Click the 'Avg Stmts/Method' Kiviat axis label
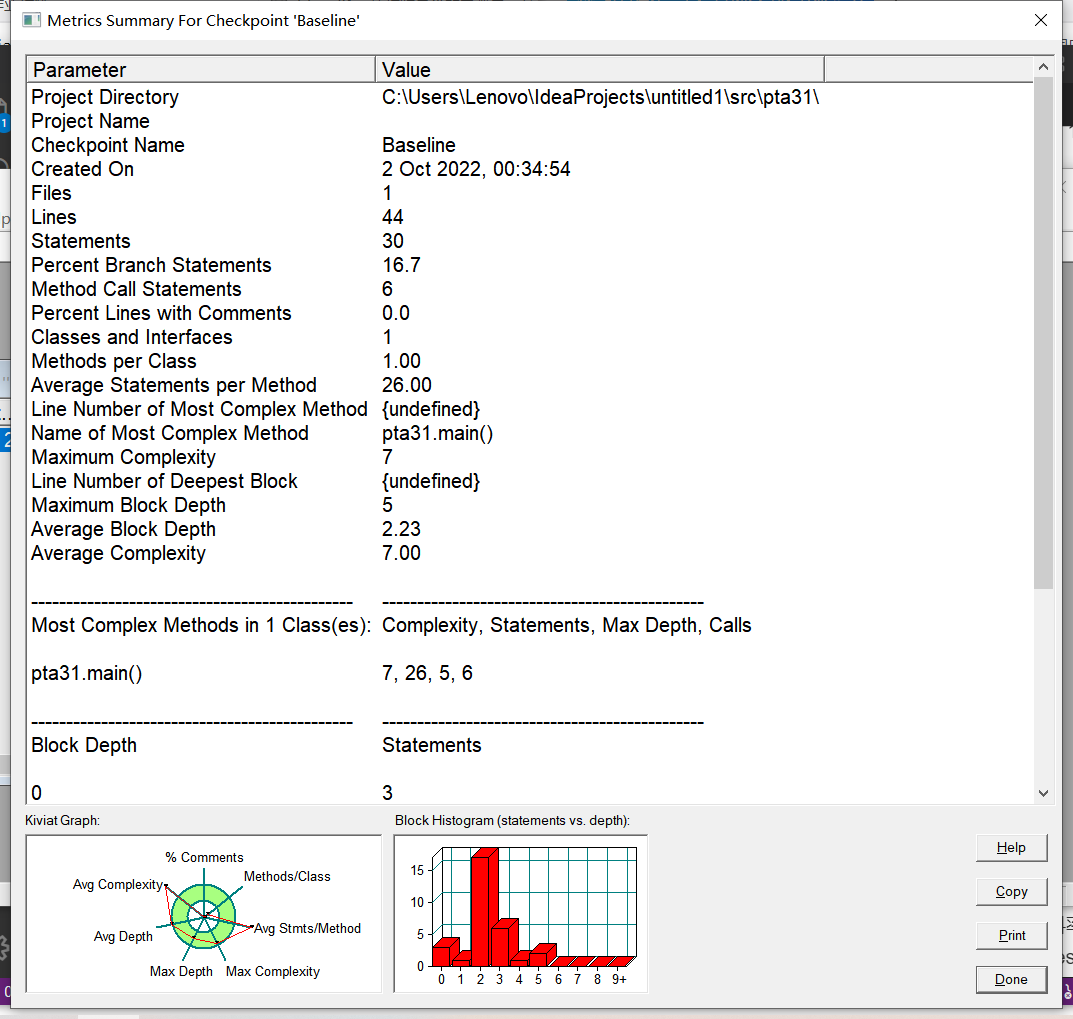 point(307,928)
